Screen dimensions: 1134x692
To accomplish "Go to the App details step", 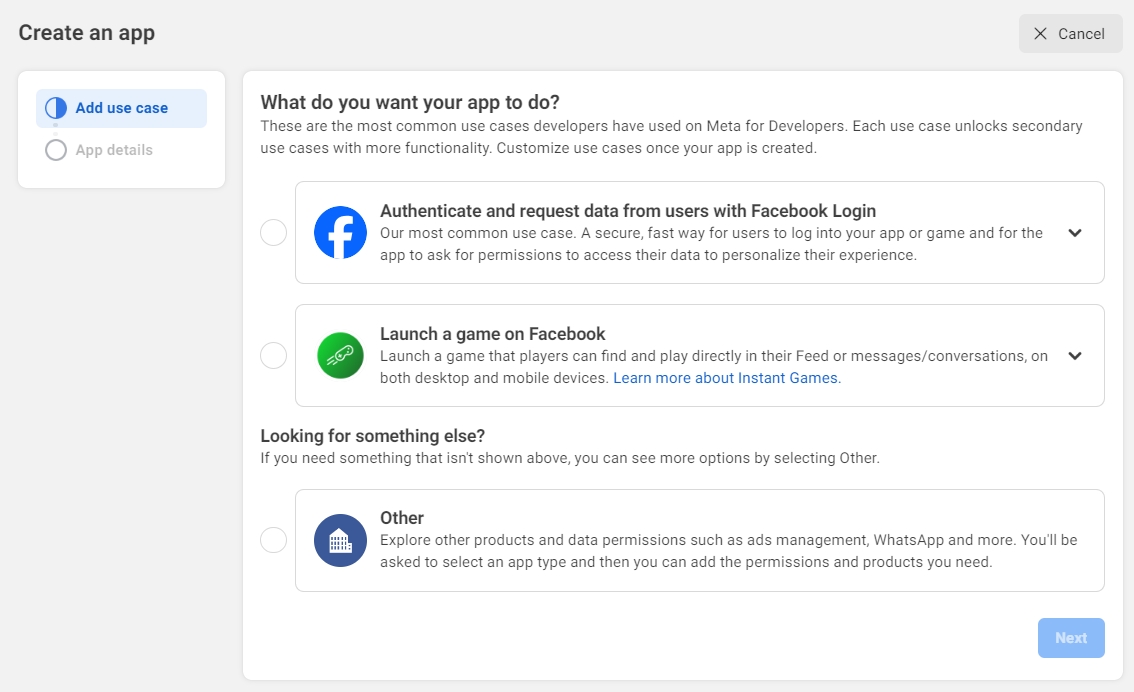I will click(x=114, y=150).
